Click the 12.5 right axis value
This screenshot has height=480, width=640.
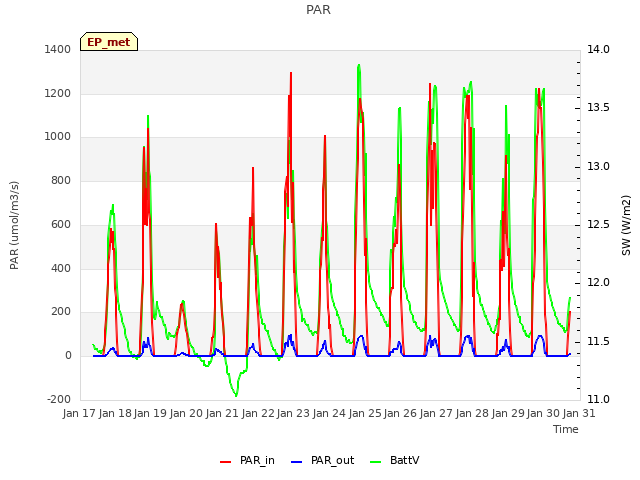598,224
